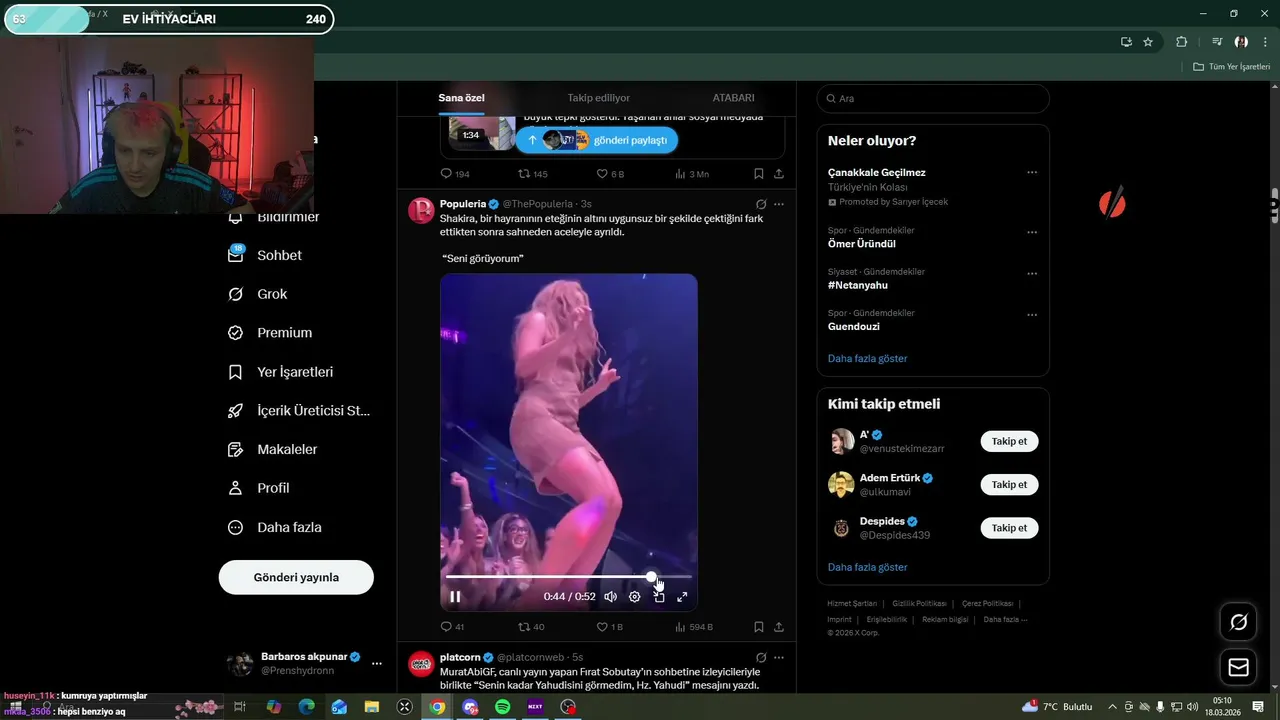Image resolution: width=1280 pixels, height=720 pixels.
Task: Reply to the post with 194 comments
Action: [455, 174]
